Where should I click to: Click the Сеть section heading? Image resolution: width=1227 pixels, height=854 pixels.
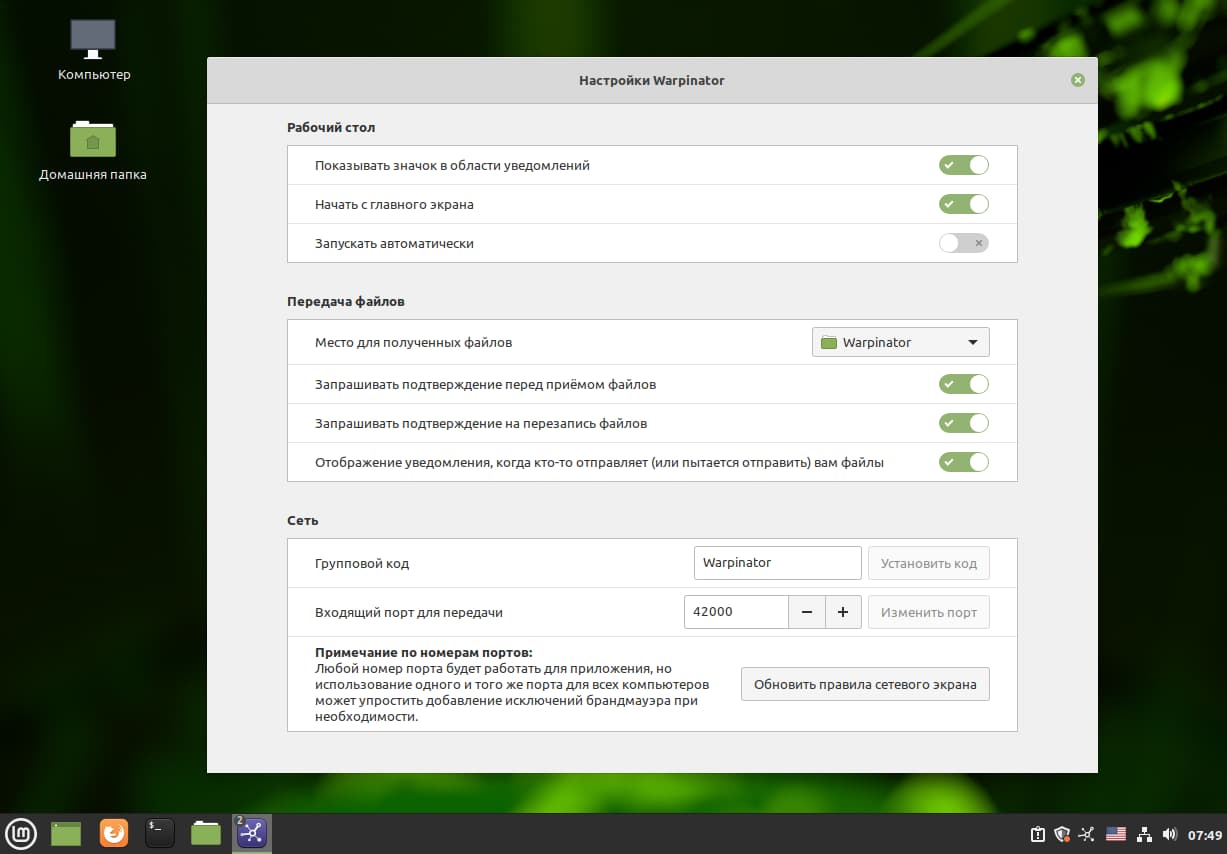[302, 520]
